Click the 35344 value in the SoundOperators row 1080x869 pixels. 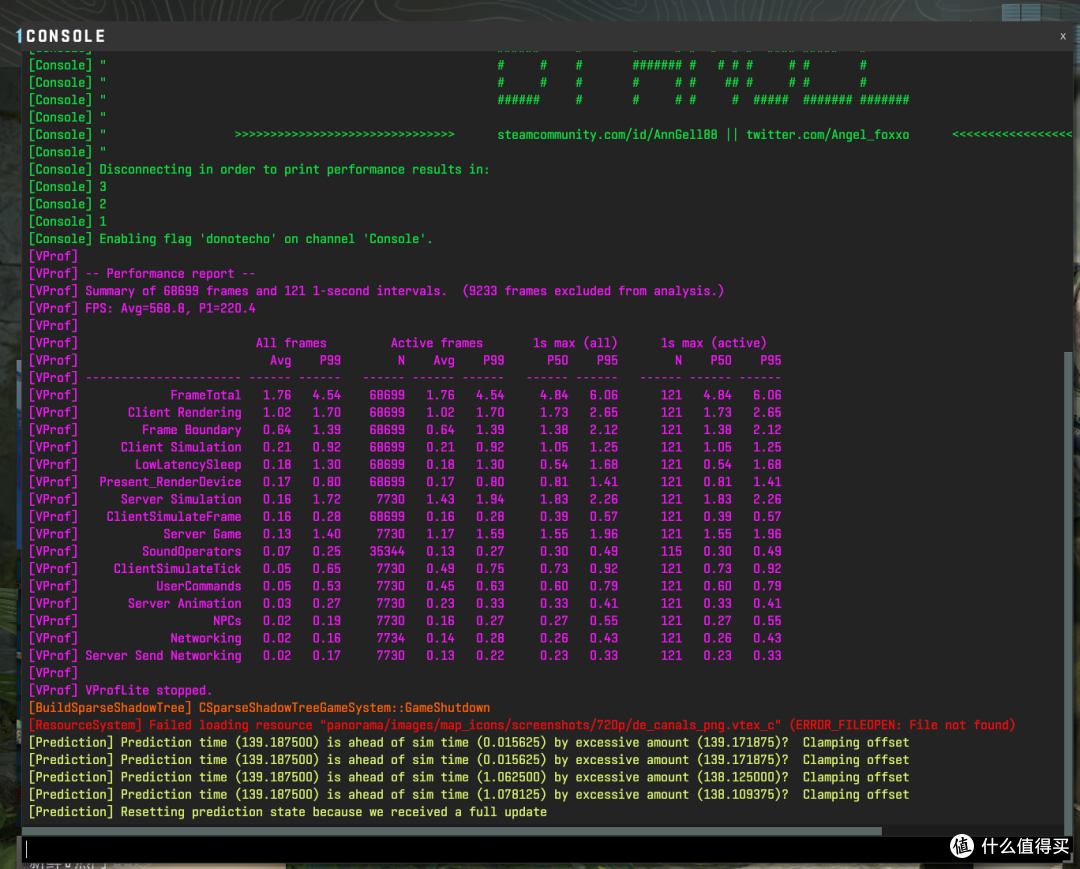386,552
